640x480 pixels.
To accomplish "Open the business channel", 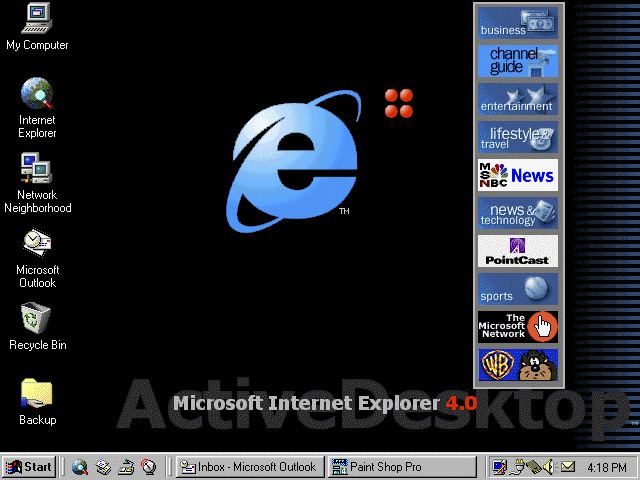I will [x=518, y=23].
